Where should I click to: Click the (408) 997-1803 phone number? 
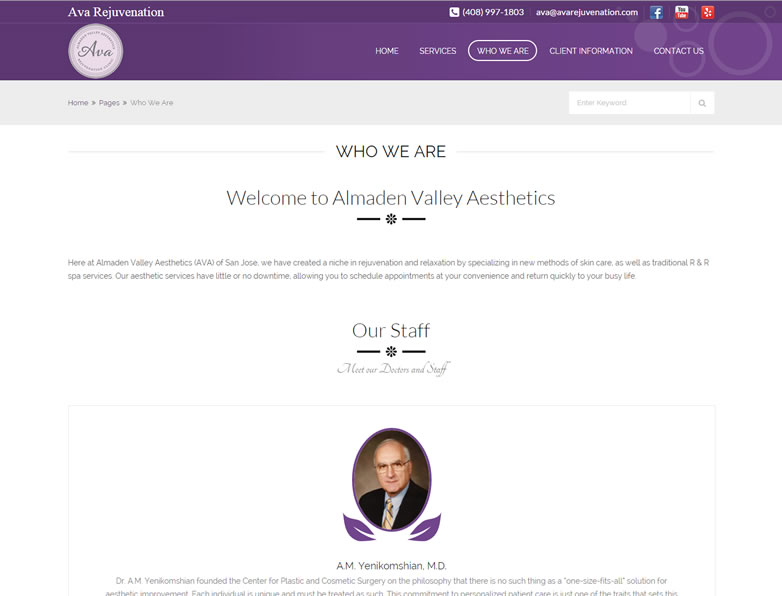click(493, 12)
